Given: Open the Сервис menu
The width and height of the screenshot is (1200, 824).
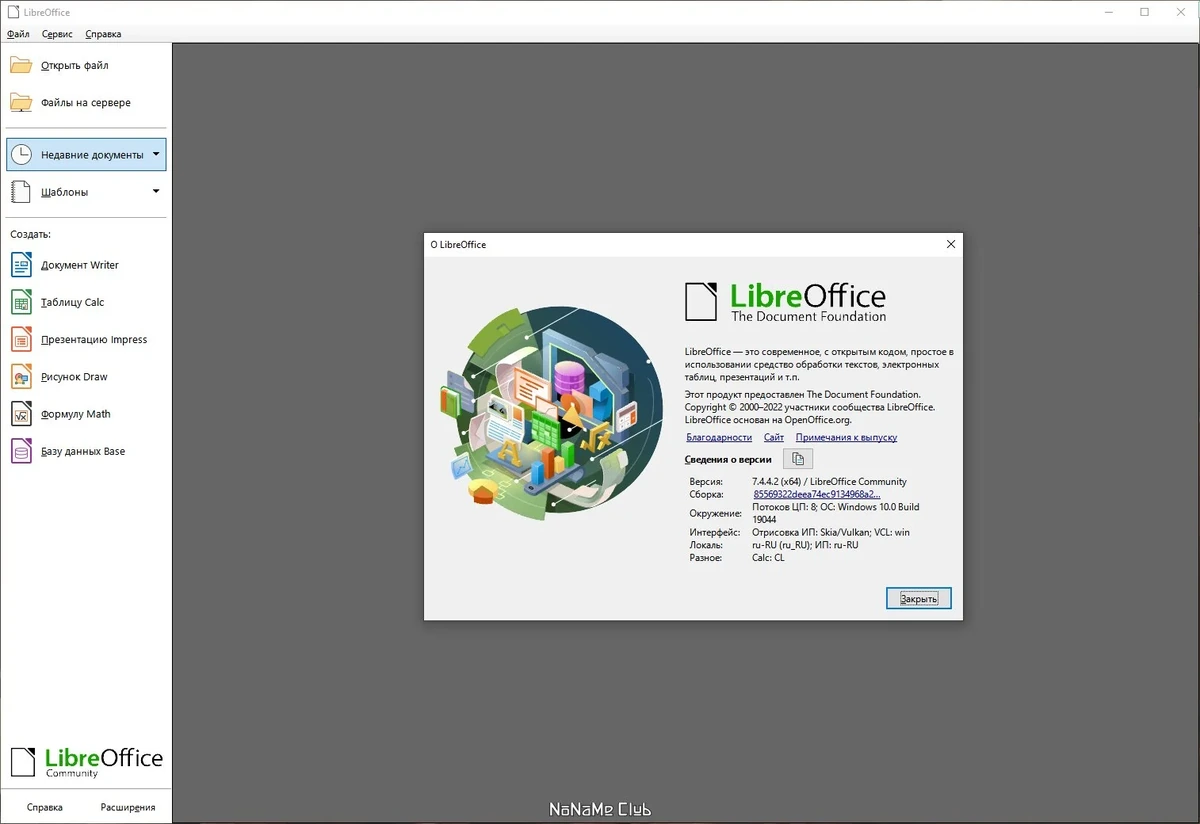Looking at the screenshot, I should tap(57, 34).
